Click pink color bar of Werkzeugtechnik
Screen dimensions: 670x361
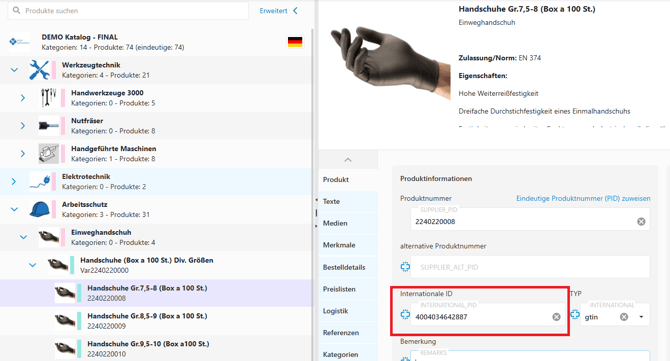point(54,70)
